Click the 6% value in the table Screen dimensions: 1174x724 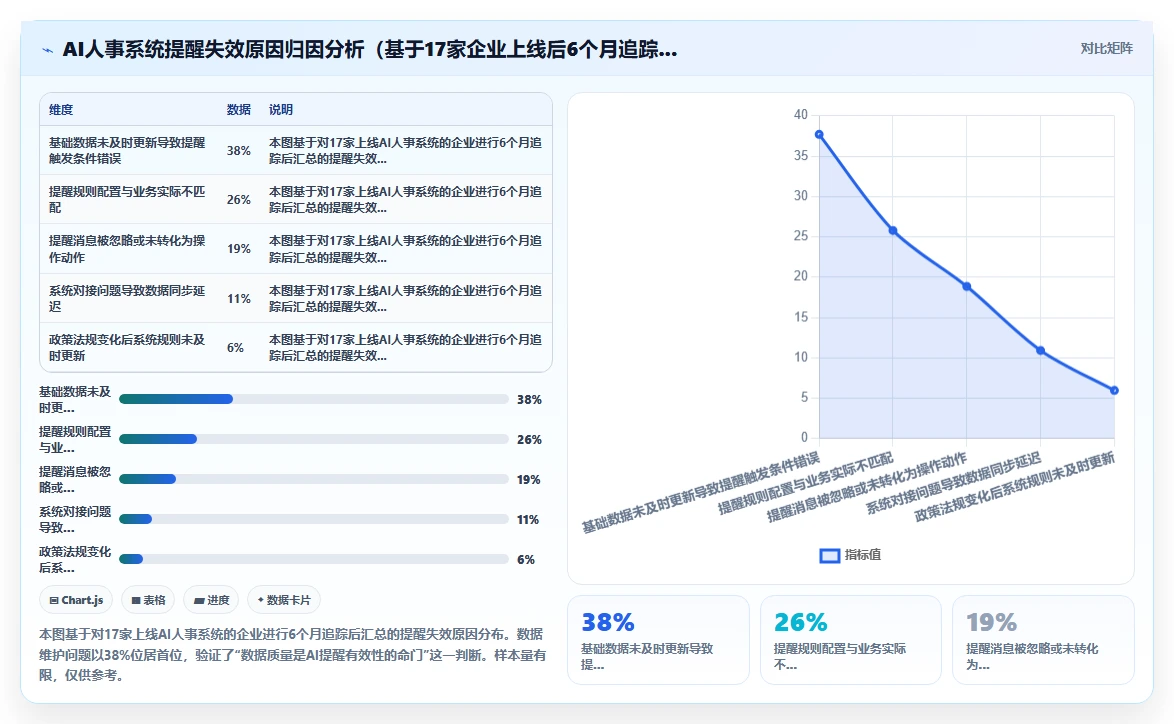(x=235, y=347)
